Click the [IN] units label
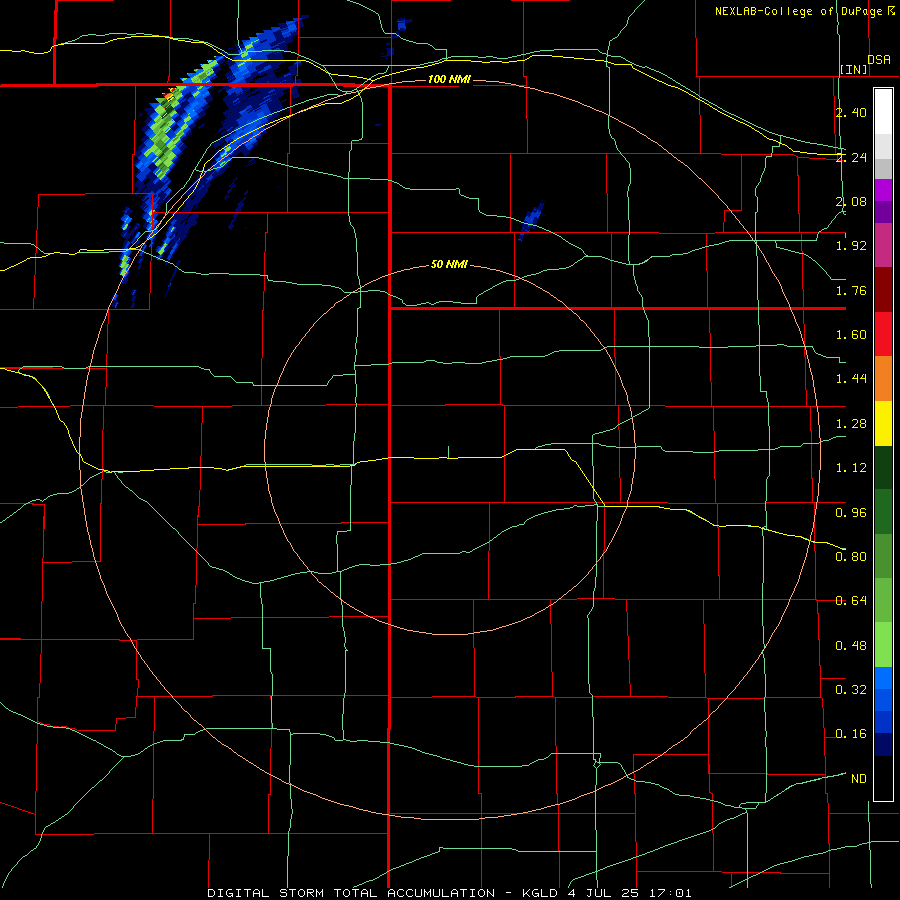Image resolution: width=900 pixels, height=900 pixels. [854, 69]
